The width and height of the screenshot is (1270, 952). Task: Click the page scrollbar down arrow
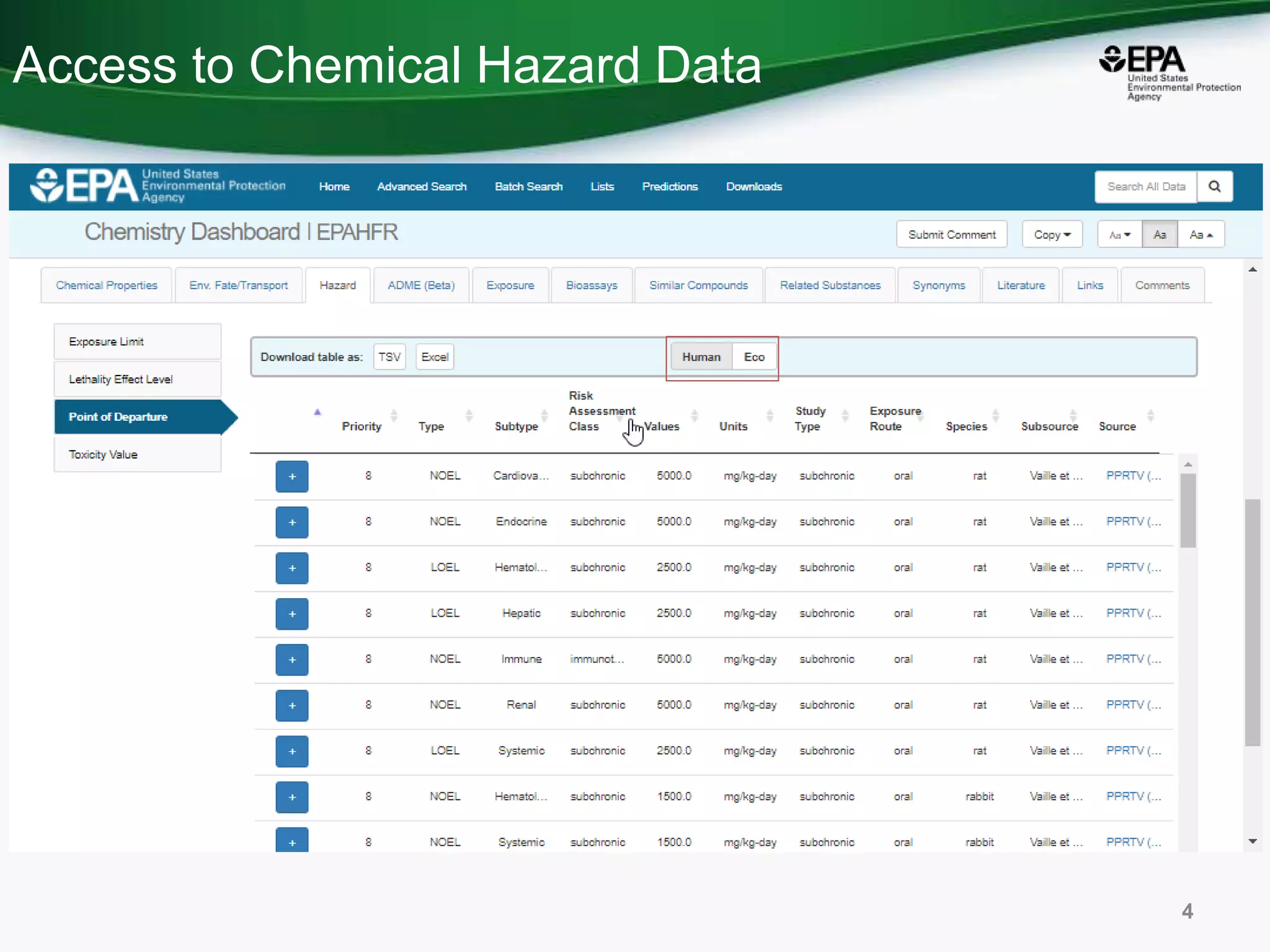tap(1253, 842)
